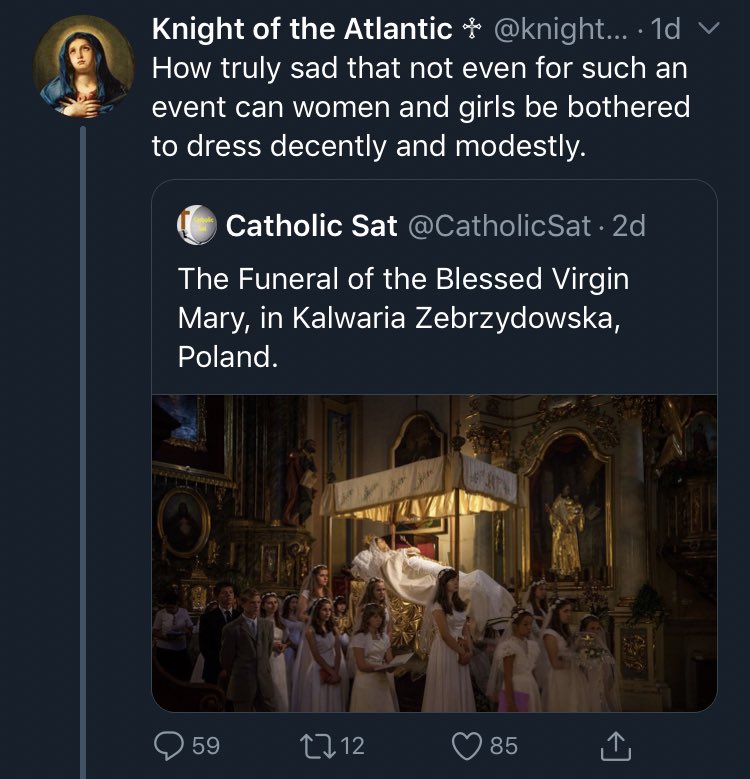The height and width of the screenshot is (779, 750).
Task: Click the 2d quoted-tweet timestamp
Action: [x=629, y=226]
